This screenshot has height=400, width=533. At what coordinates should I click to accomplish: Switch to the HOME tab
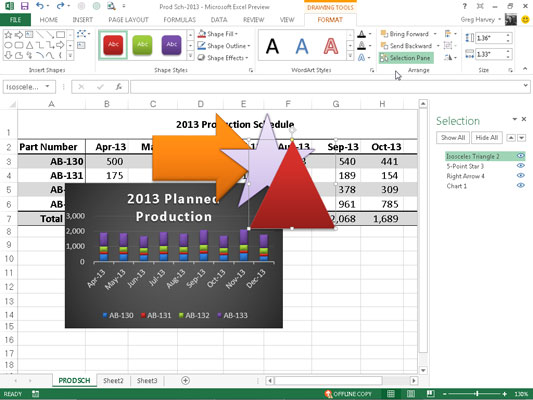(49, 20)
